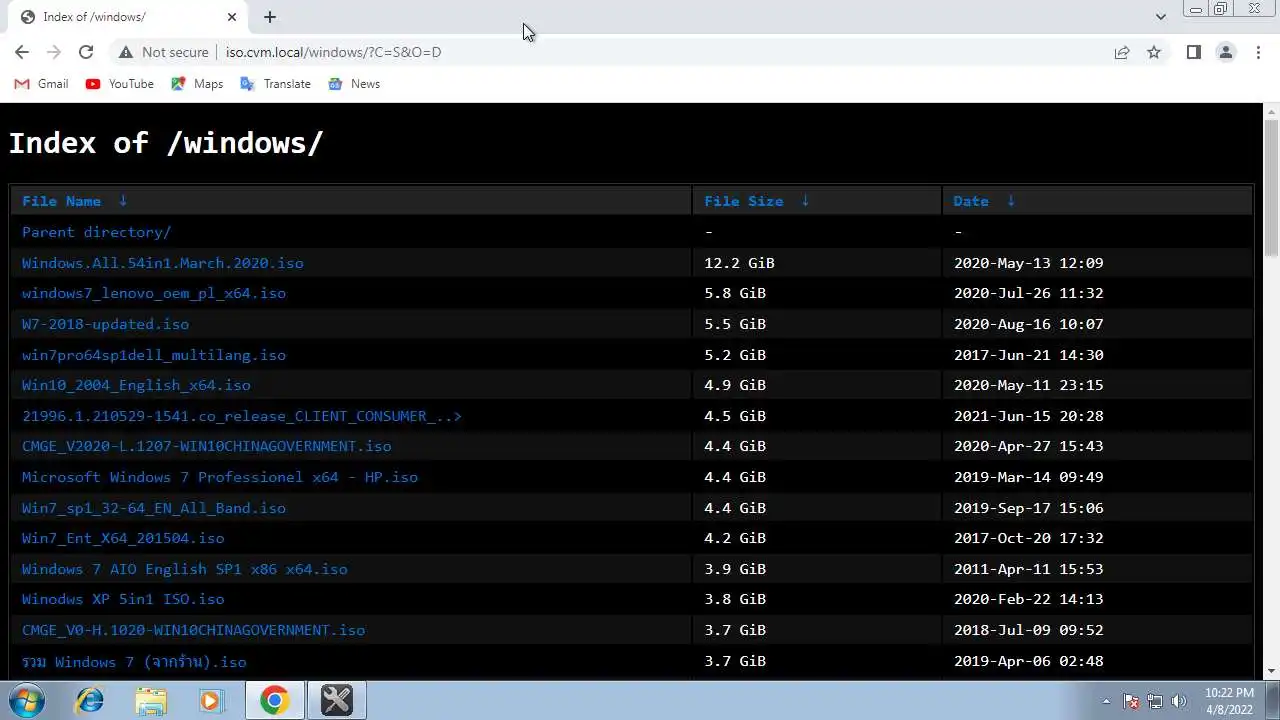Click the Date sort arrow
This screenshot has height=720, width=1280.
click(1011, 201)
